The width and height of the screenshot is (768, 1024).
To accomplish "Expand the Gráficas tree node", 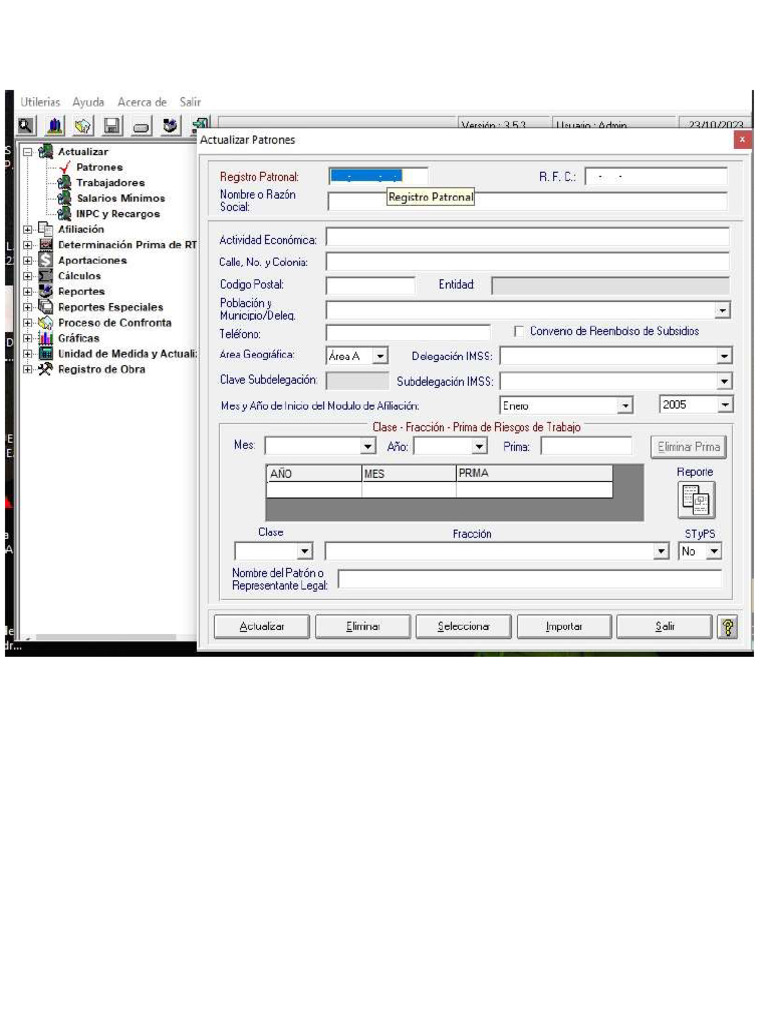I will click(27, 338).
